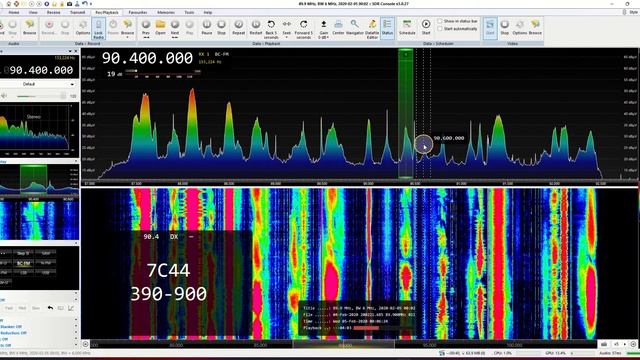Open the Help ribbon tab
The image size is (640, 360).
click(x=208, y=13)
